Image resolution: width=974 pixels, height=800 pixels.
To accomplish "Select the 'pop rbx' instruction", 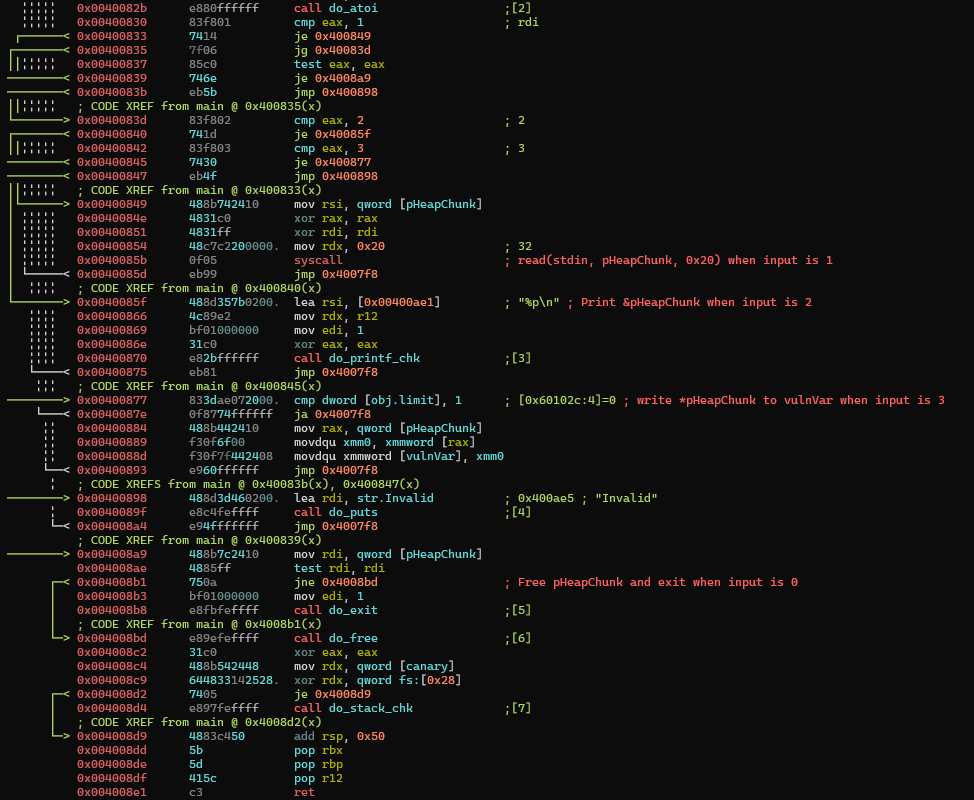I will point(318,750).
